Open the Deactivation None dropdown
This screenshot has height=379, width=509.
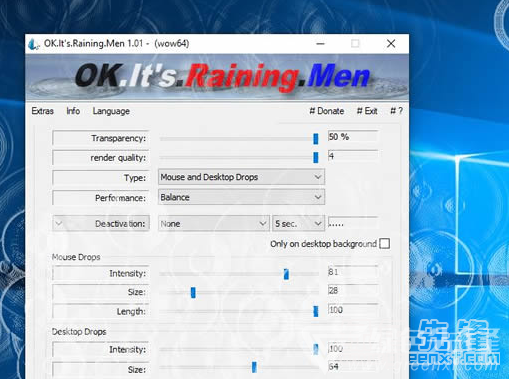click(x=214, y=224)
